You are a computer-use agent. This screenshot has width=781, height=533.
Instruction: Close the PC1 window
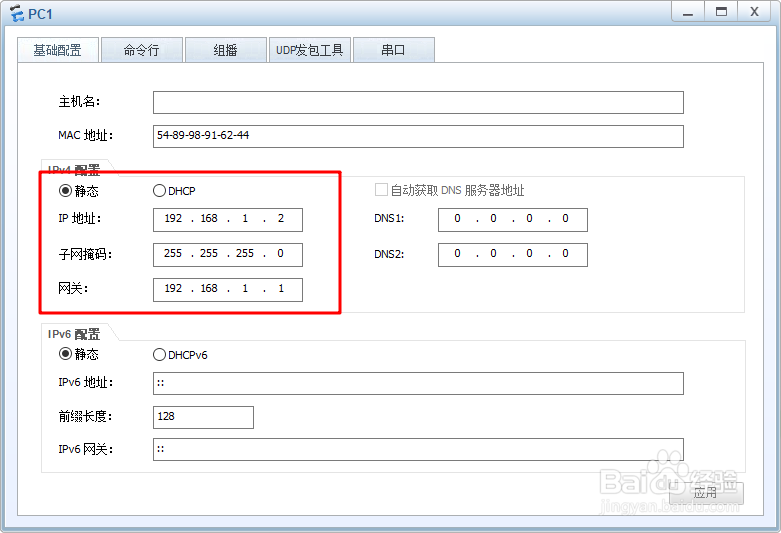click(x=754, y=12)
